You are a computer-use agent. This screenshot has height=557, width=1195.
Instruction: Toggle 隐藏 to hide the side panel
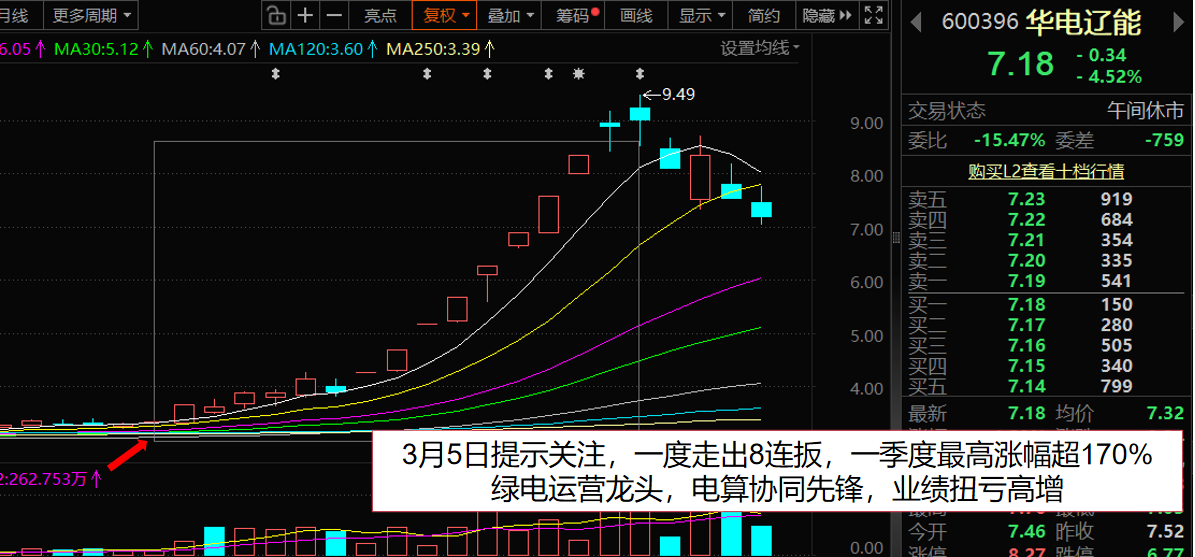coord(826,15)
